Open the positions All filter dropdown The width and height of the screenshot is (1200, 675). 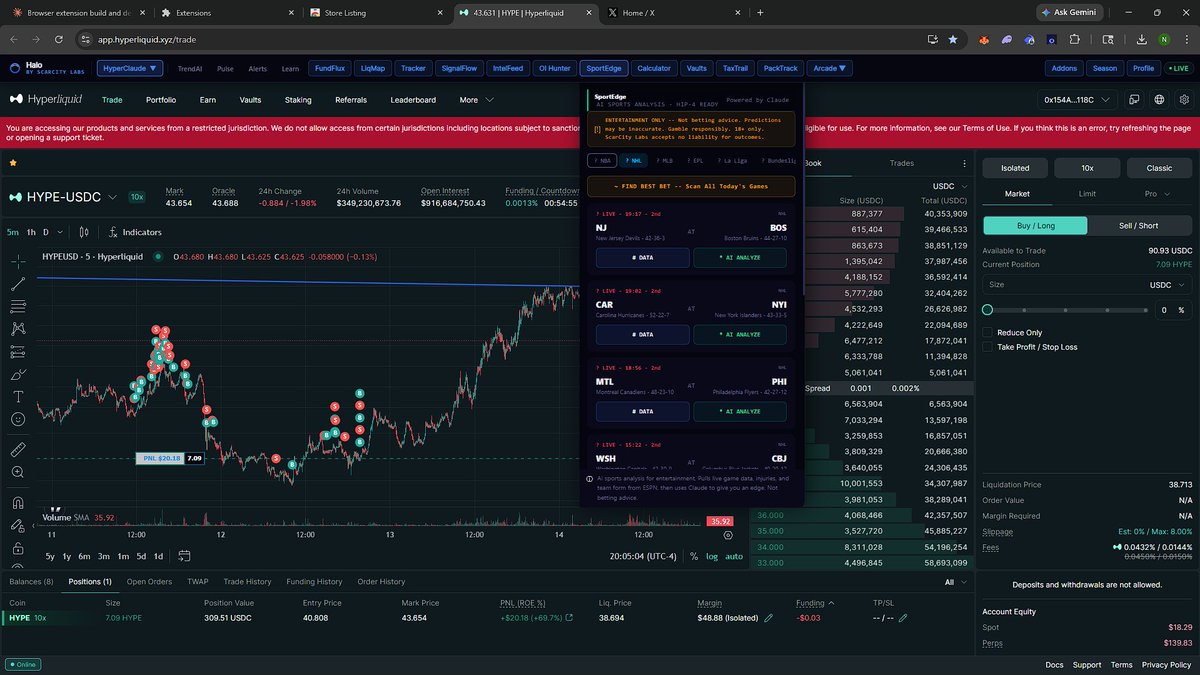pos(954,581)
